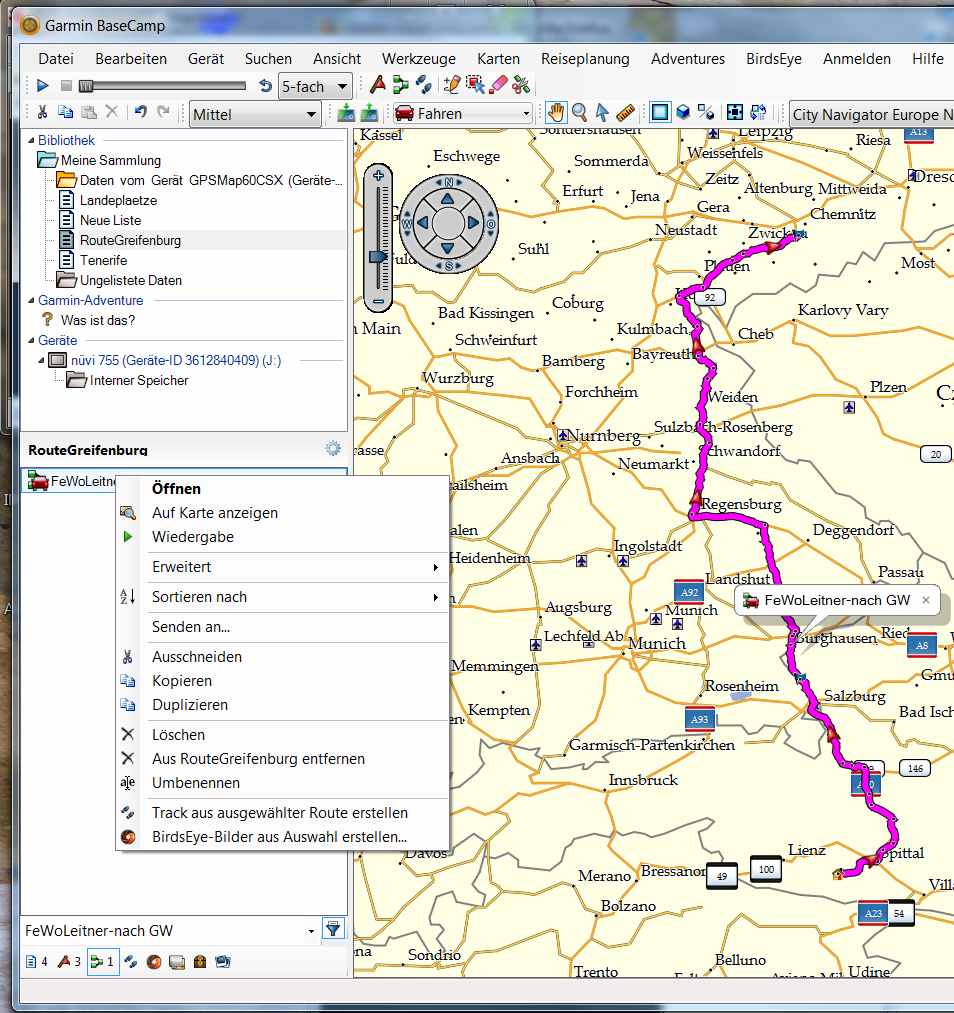
Task: Toggle the waypoints filter showing 3
Action: point(69,962)
